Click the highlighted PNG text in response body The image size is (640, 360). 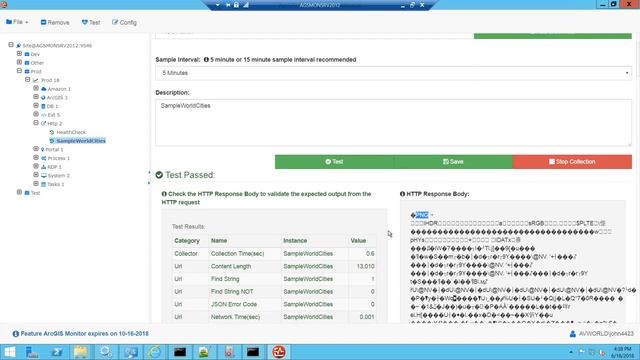[422, 215]
